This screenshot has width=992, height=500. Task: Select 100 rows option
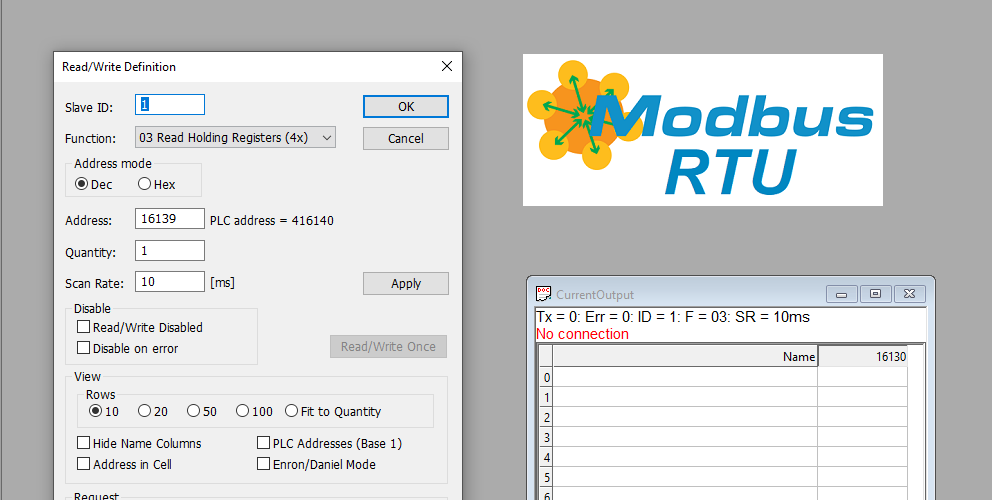point(254,411)
